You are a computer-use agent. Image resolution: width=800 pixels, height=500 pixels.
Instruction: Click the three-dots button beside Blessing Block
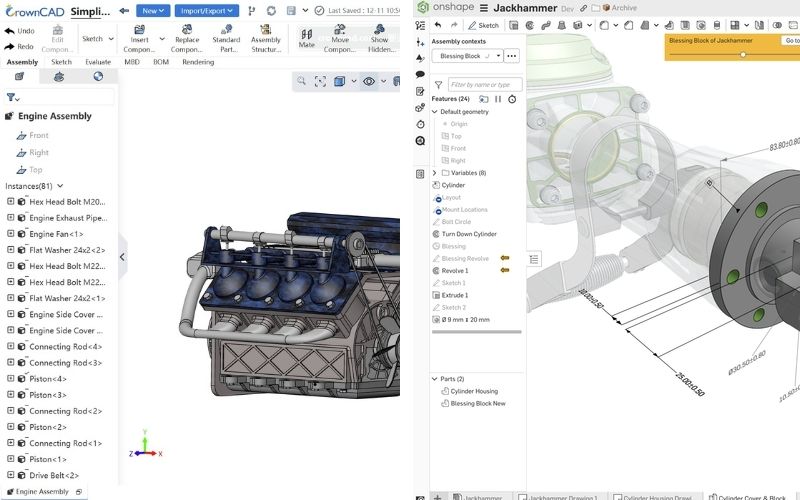point(512,56)
